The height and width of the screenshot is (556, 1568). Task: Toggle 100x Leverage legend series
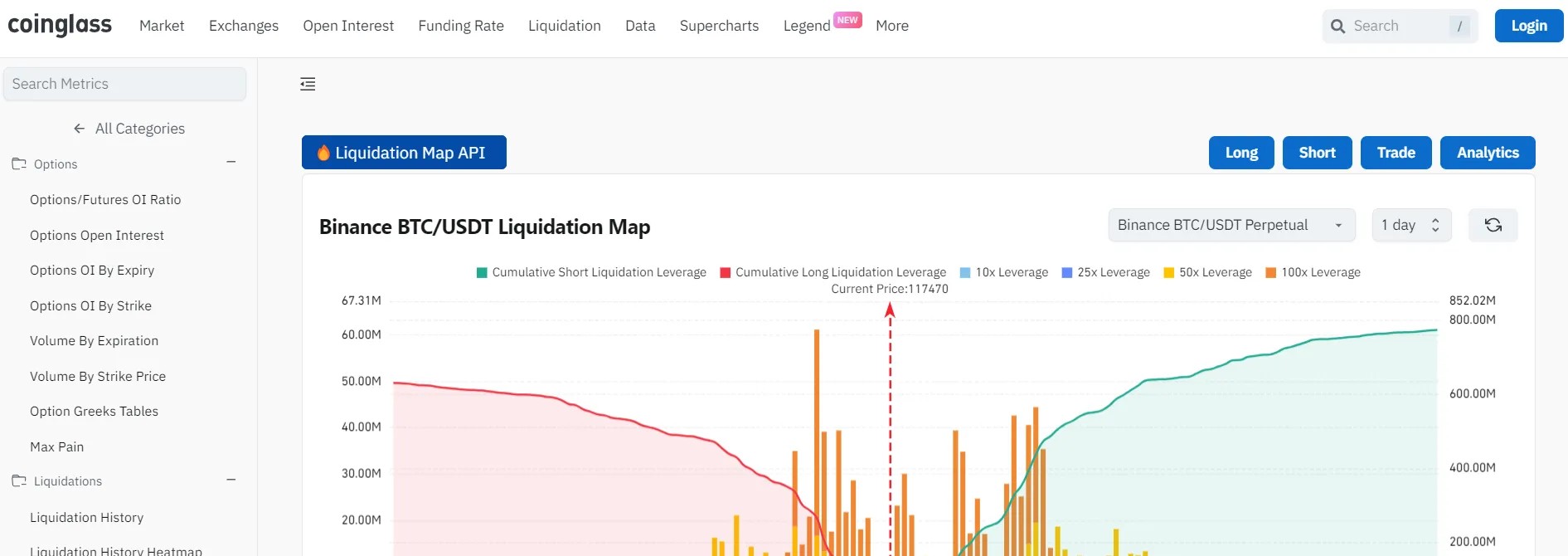pyautogui.click(x=1313, y=272)
